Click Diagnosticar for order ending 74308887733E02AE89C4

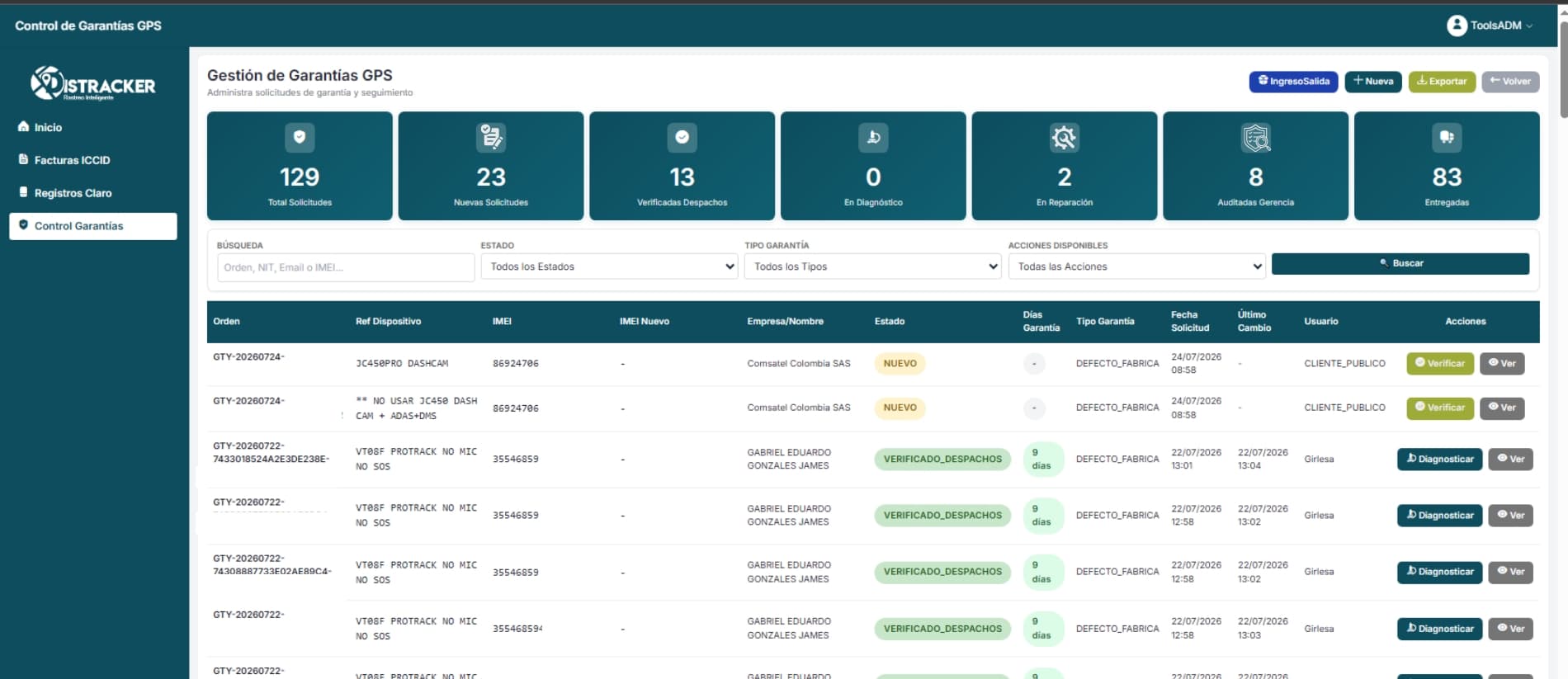(1439, 572)
